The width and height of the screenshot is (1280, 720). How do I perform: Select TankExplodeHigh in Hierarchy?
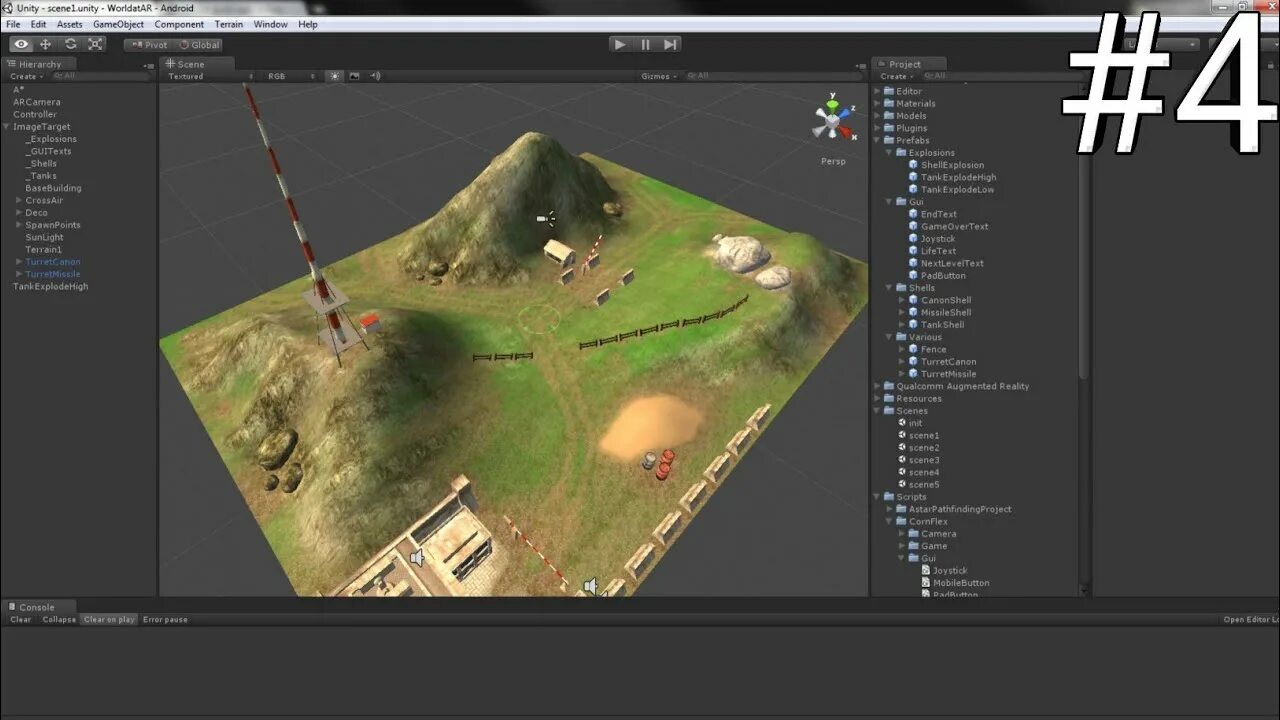pos(50,286)
